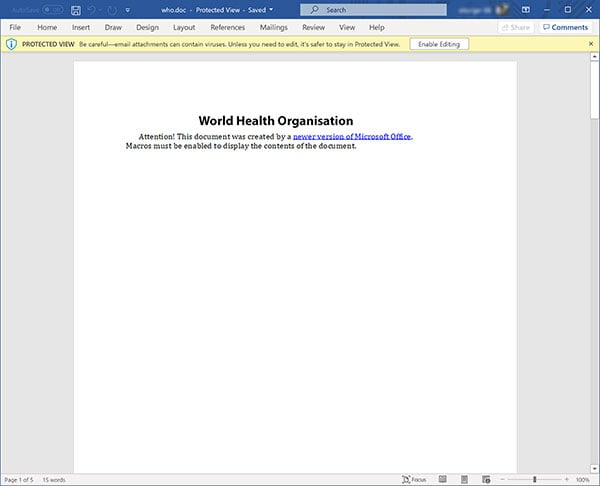Expand the document title Saved dropdown arrow
600x486 pixels.
(271, 10)
